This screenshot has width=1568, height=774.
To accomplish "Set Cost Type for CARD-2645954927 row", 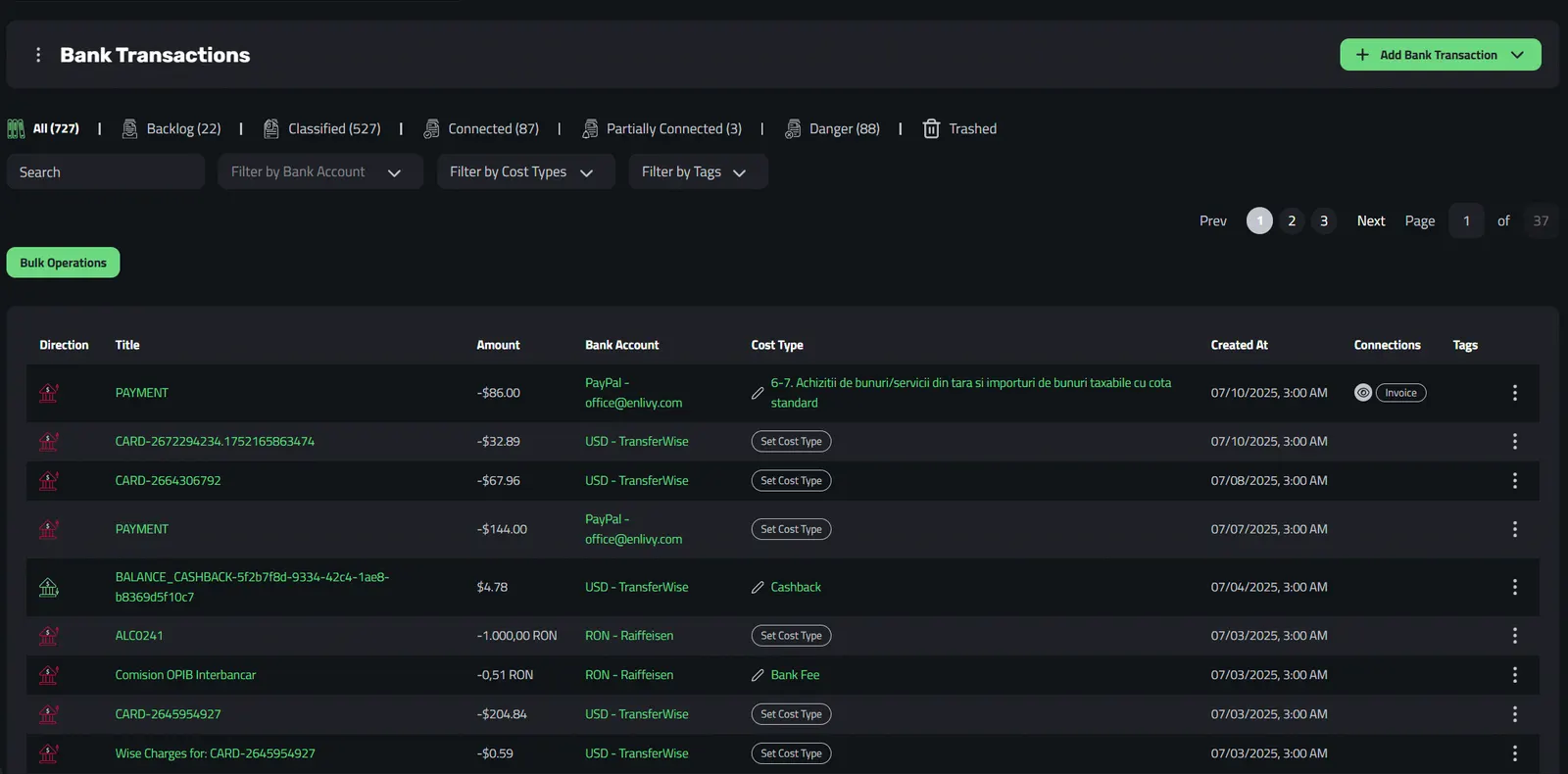I will point(791,714).
